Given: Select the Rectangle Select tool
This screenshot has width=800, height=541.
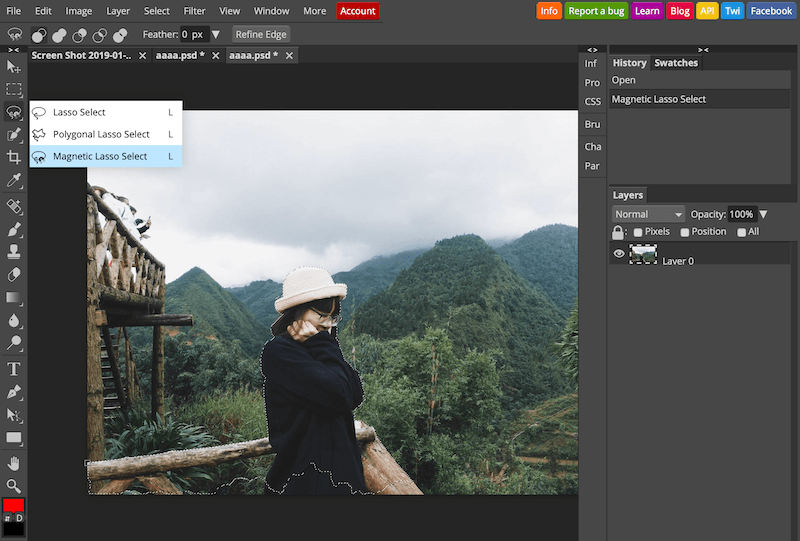Looking at the screenshot, I should [x=14, y=89].
